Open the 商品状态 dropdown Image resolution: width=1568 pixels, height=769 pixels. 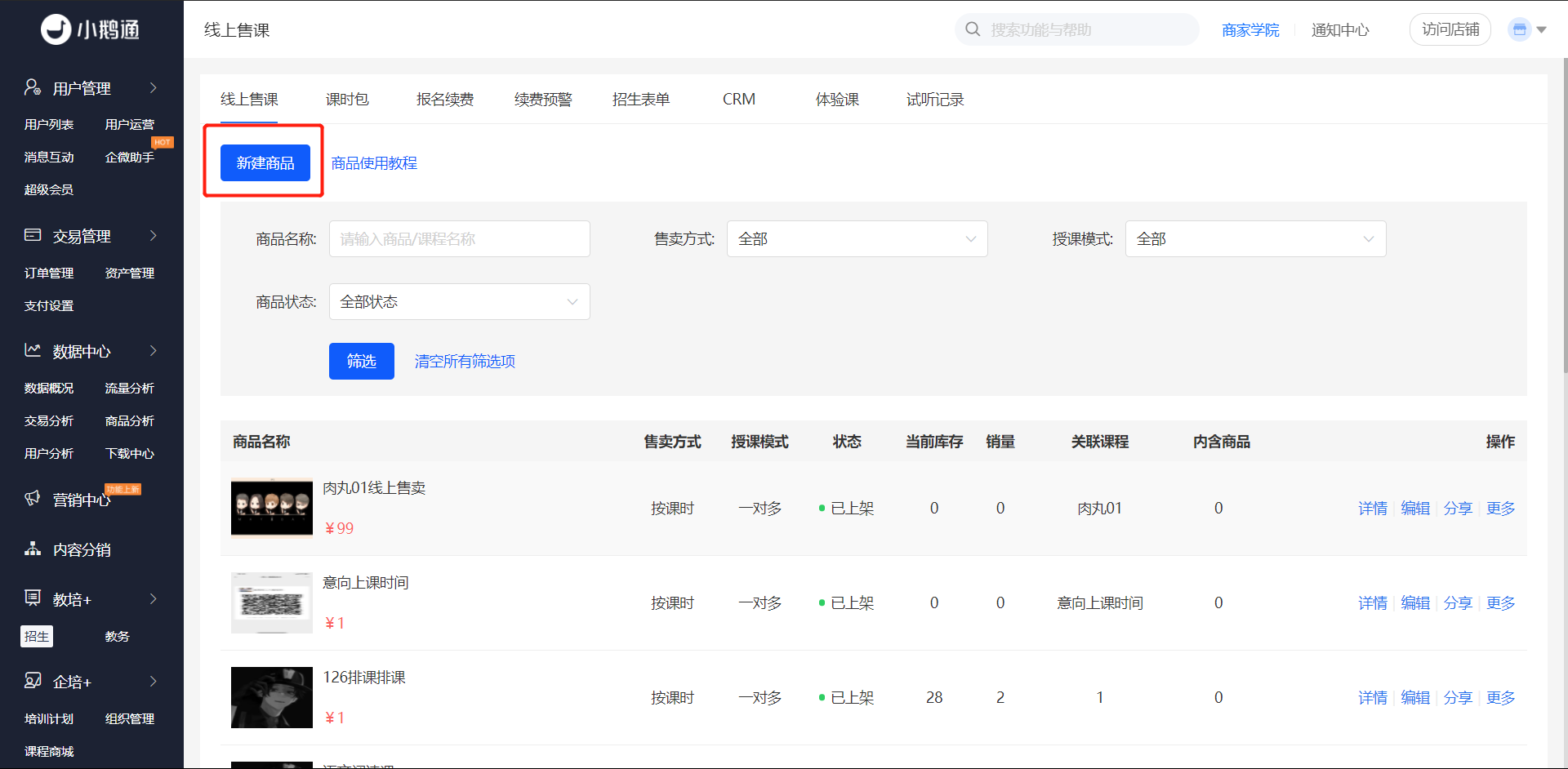460,302
